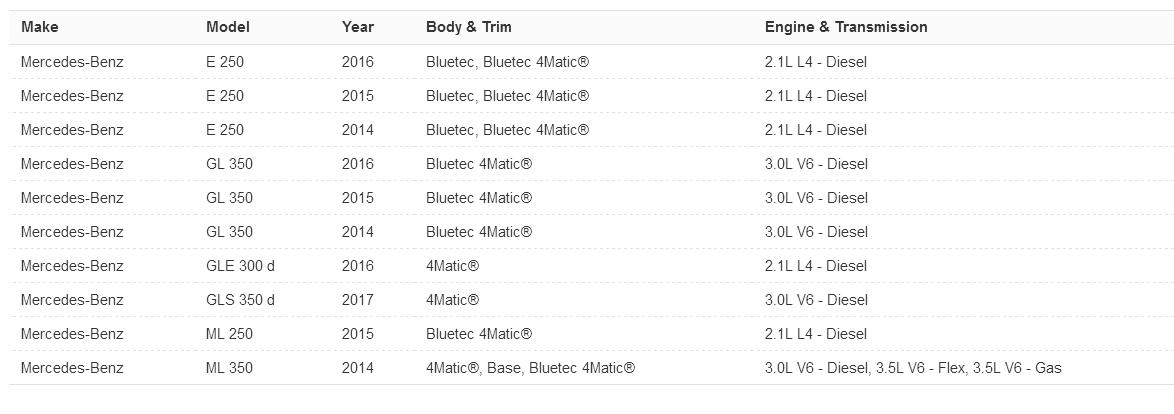Image resolution: width=1174 pixels, height=414 pixels.
Task: Select the year 2015 in the GL 350 row
Action: [357, 198]
